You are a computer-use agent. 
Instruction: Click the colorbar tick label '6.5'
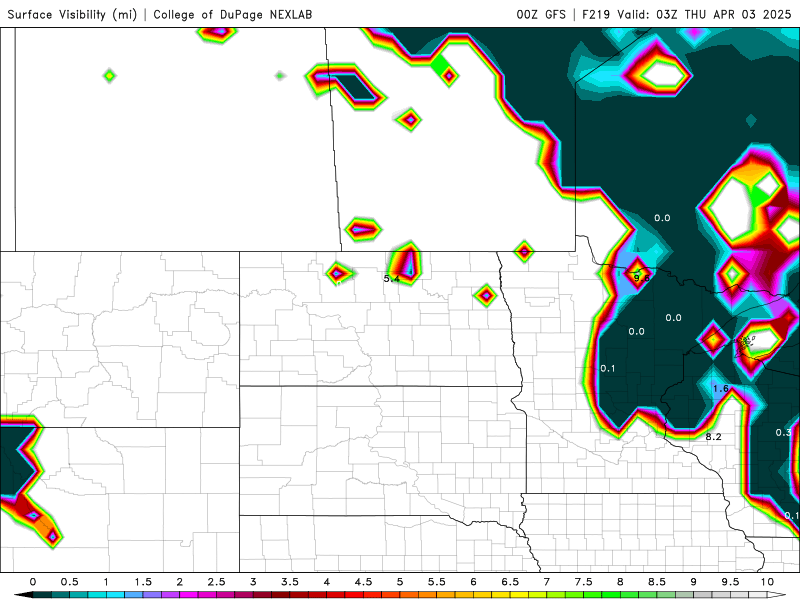pos(510,582)
